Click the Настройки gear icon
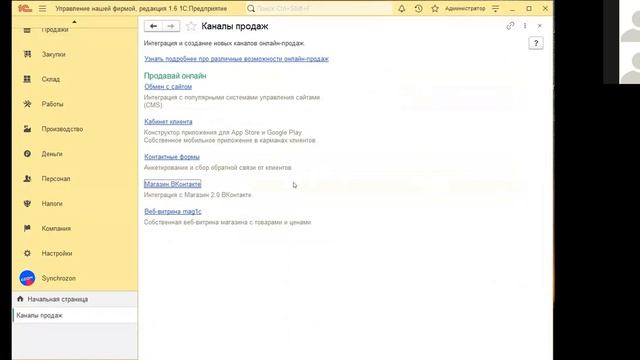Viewport: 640px width, 360px height. [27, 253]
